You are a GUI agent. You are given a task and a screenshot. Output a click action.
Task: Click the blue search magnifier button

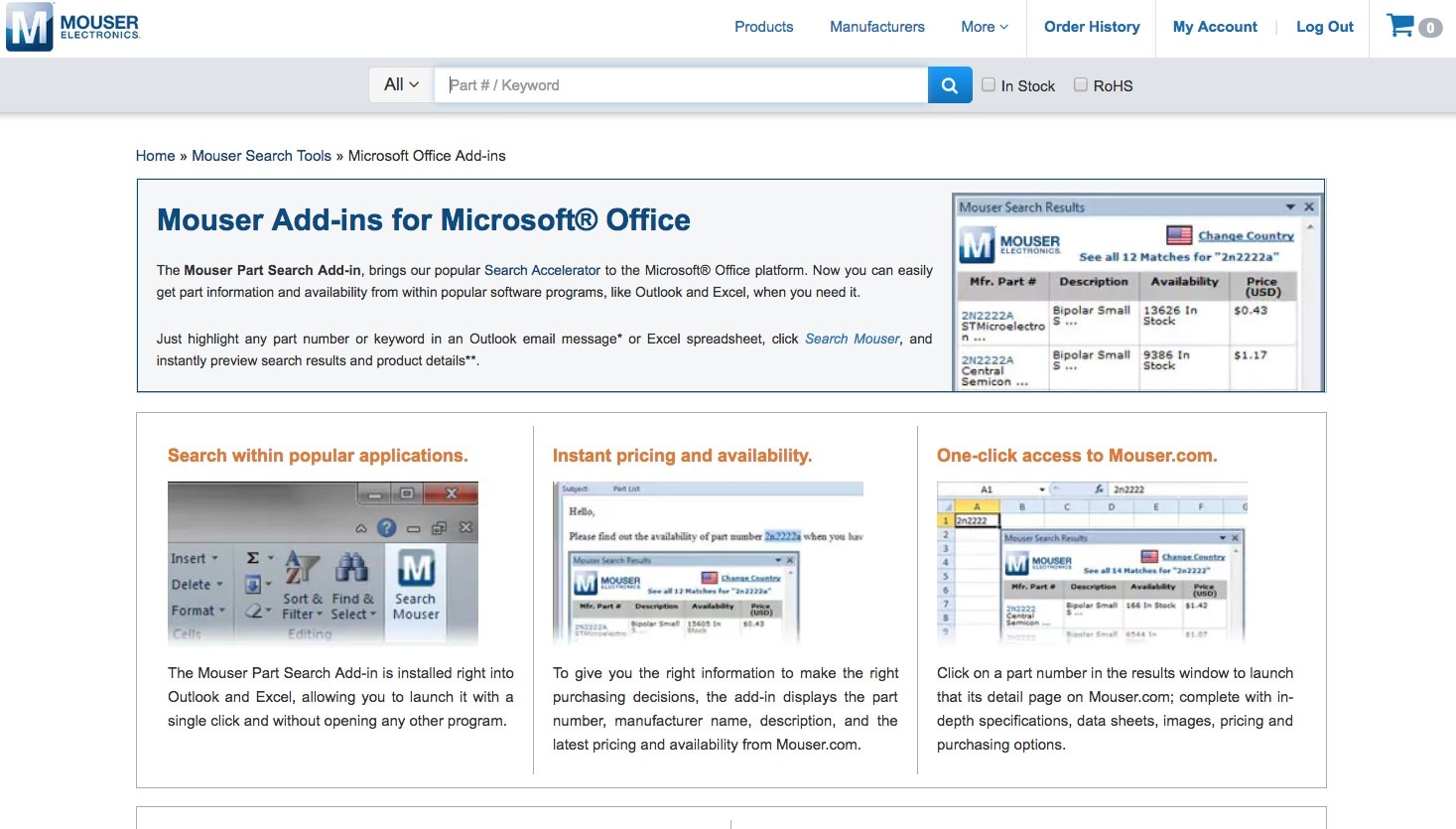coord(950,85)
